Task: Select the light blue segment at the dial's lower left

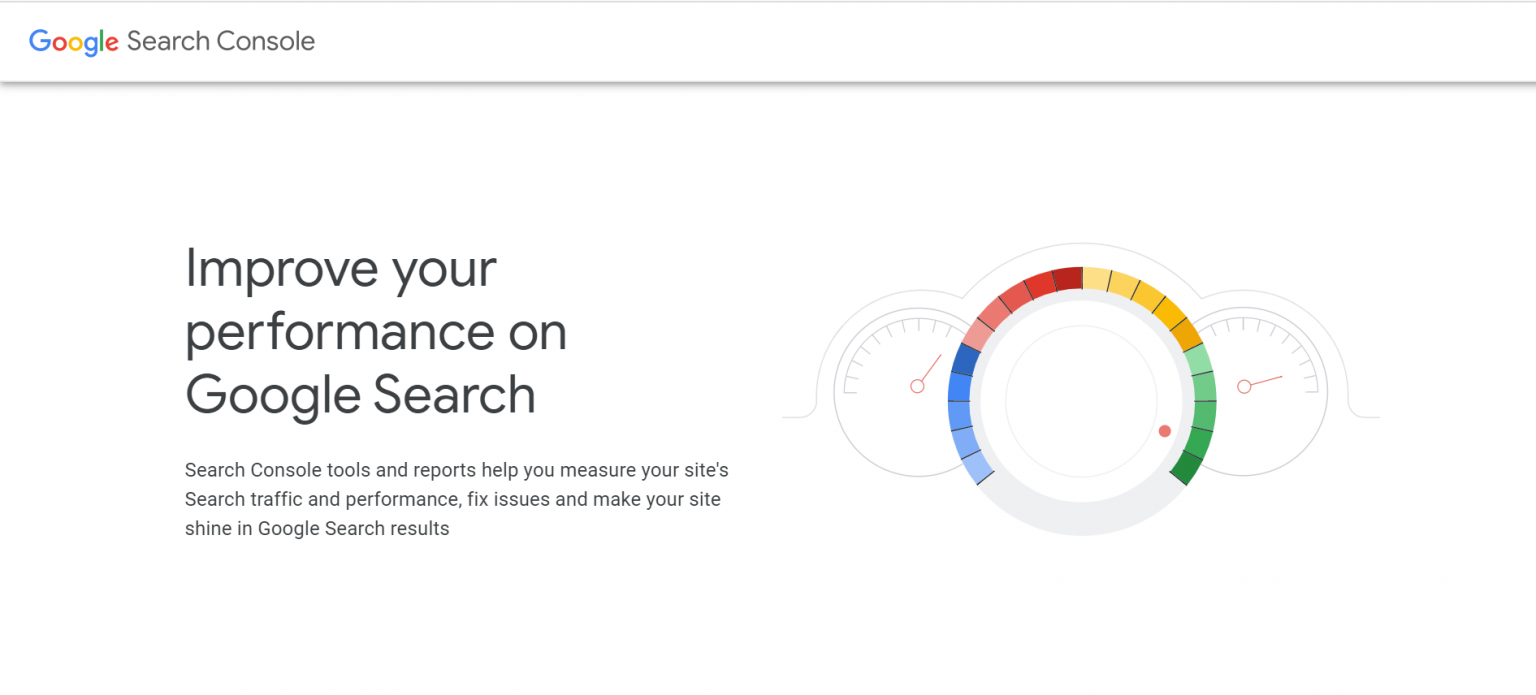Action: point(975,467)
